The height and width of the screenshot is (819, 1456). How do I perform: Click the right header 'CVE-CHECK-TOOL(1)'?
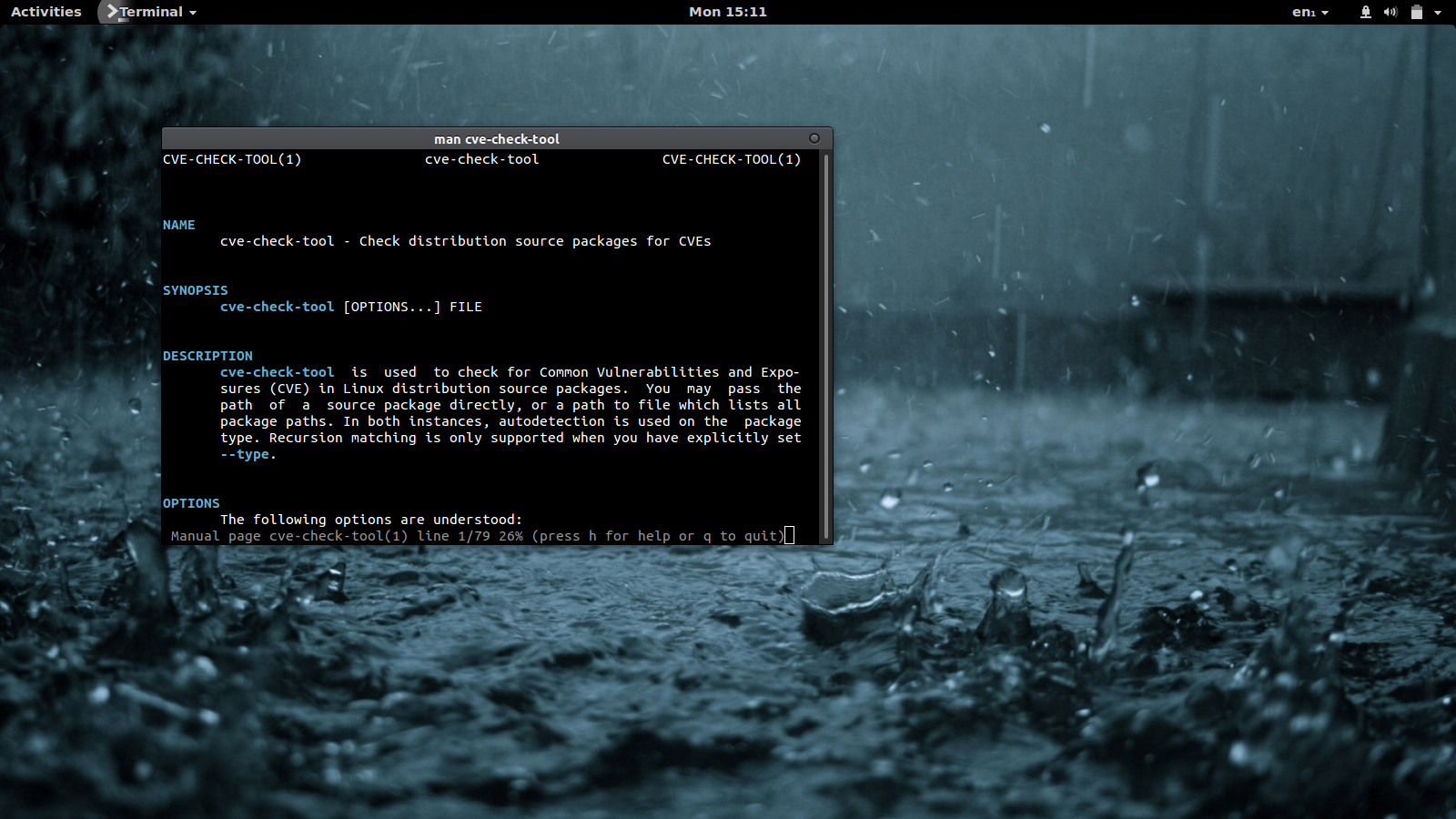coord(732,159)
